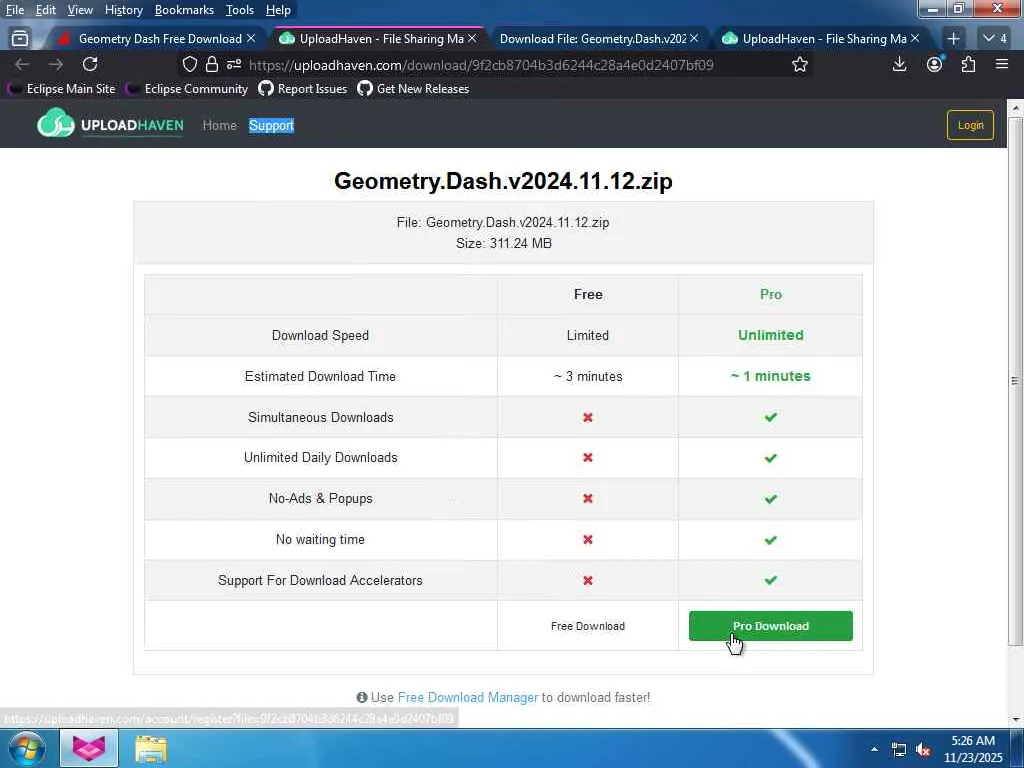The width and height of the screenshot is (1024, 768).
Task: Close the Geometry Dash Free Download tab
Action: (251, 39)
